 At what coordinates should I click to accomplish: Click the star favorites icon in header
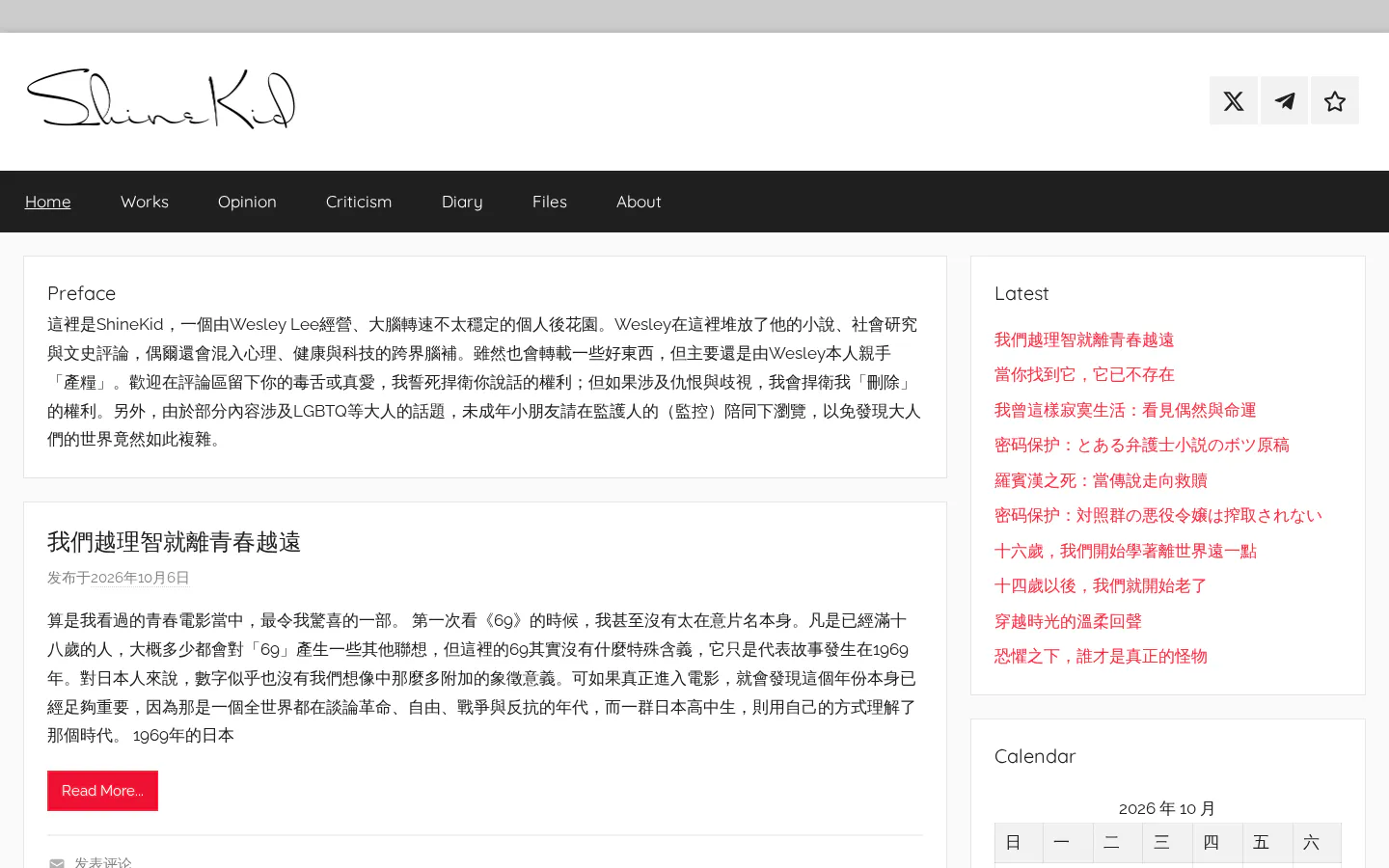pos(1335,100)
